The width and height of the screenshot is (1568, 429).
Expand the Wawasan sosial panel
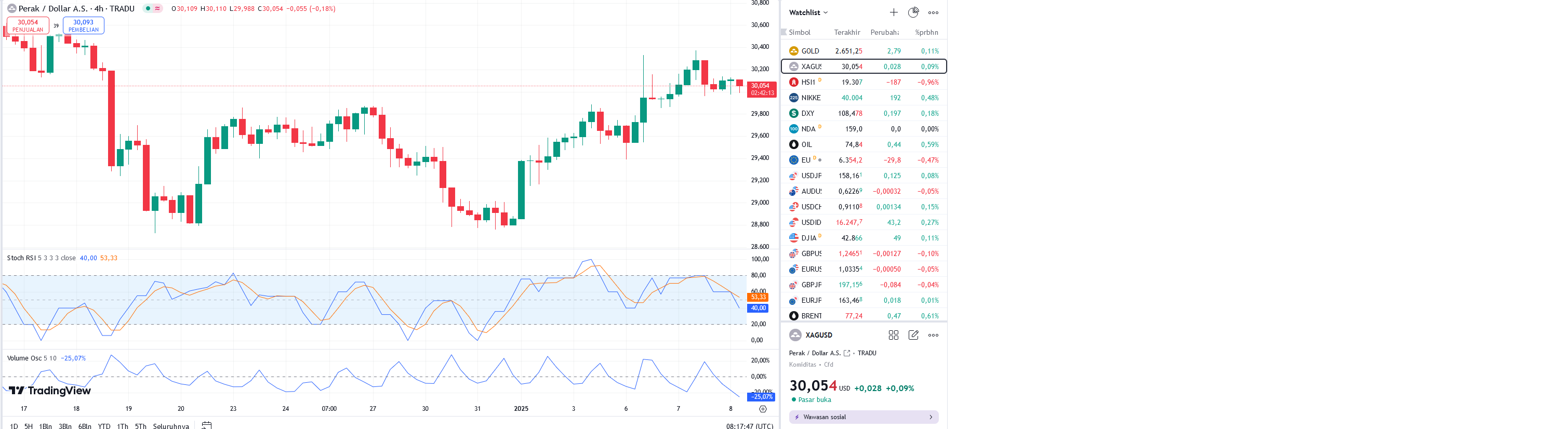(863, 417)
